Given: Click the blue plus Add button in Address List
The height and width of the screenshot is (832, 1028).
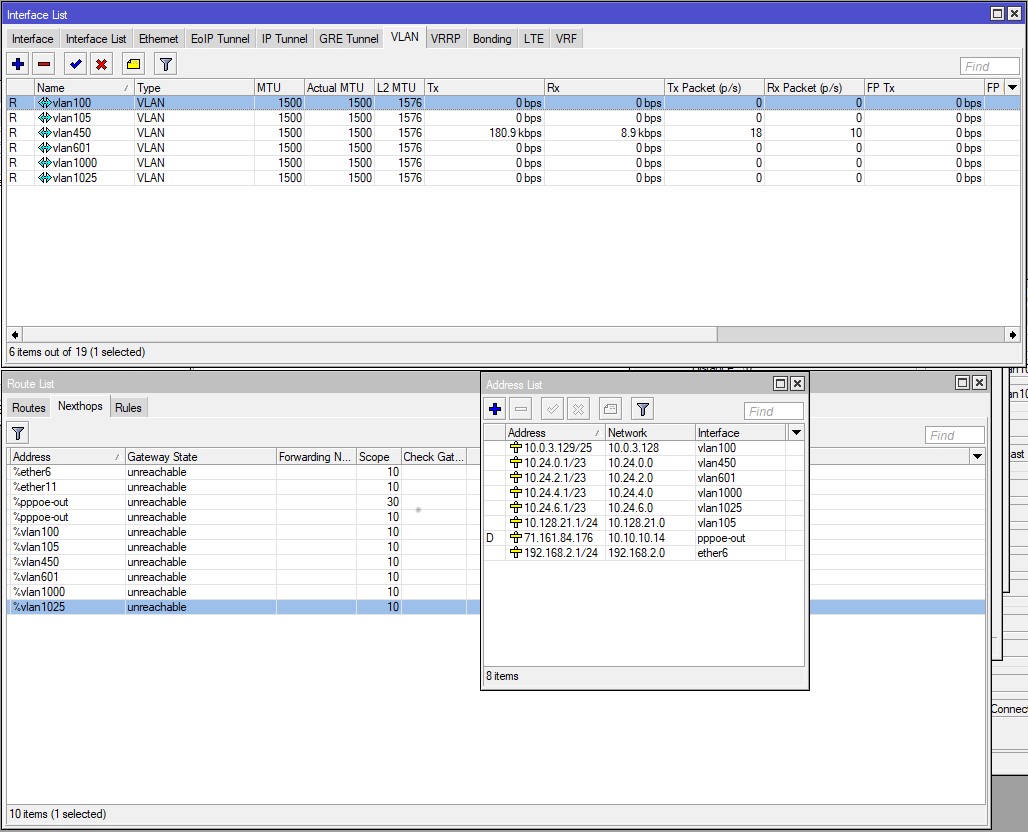Looking at the screenshot, I should tap(495, 409).
